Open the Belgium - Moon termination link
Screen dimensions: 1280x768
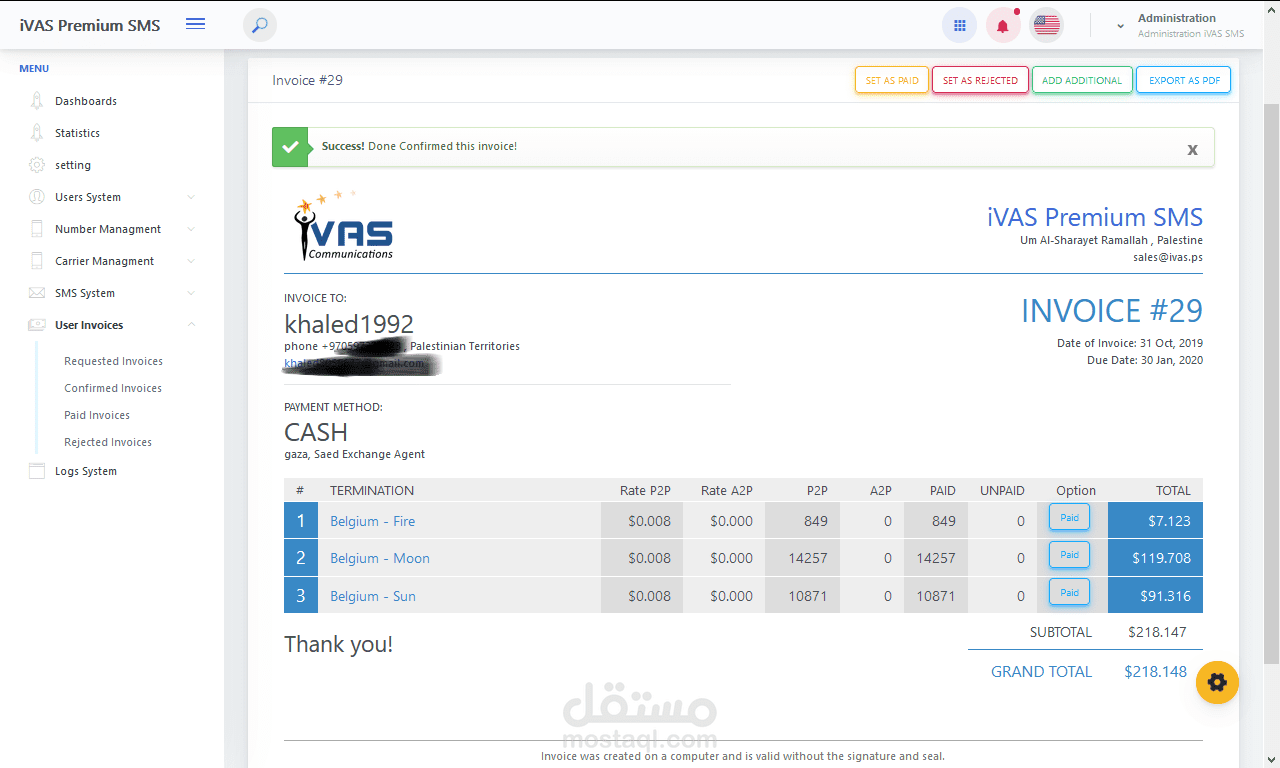pos(380,558)
